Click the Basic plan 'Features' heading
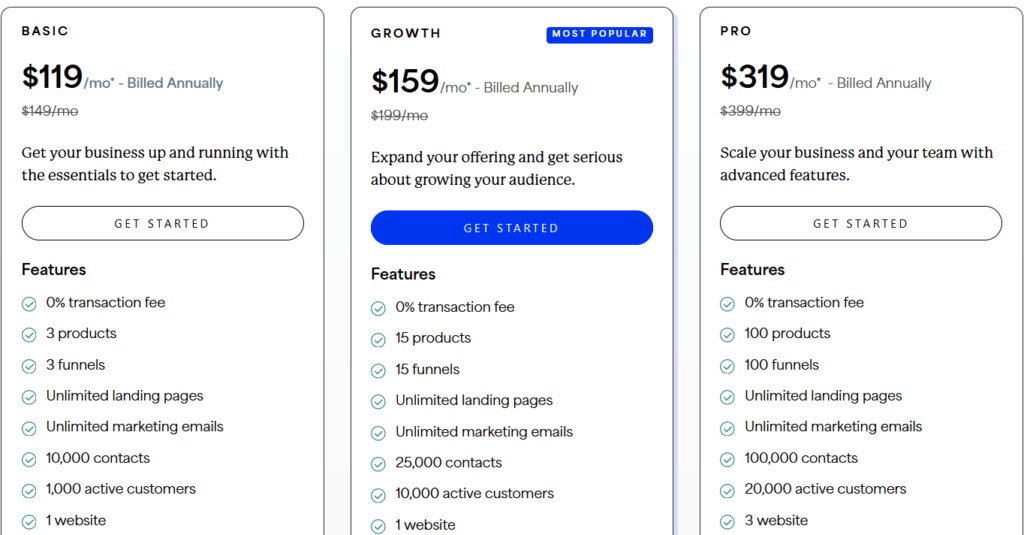The width and height of the screenshot is (1024, 535). click(x=54, y=270)
